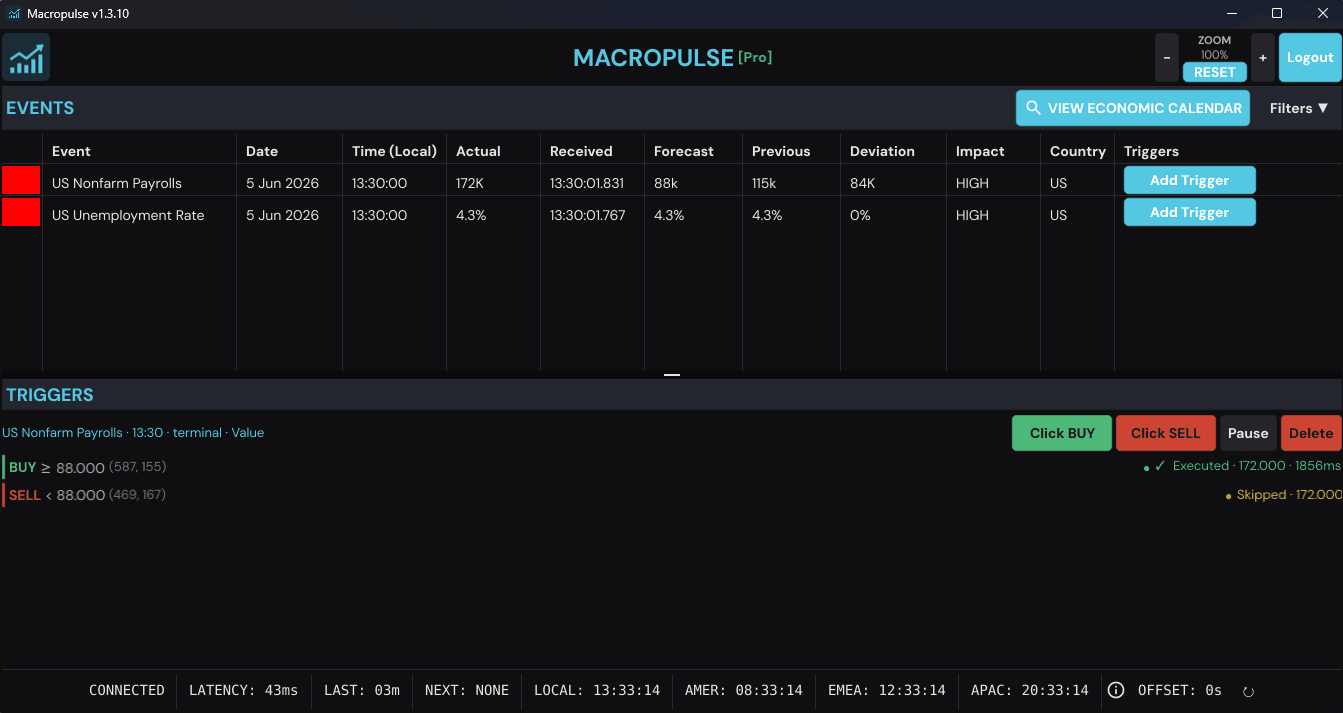Viewport: 1343px width, 713px height.
Task: Click the NEXT: NONE status entry
Action: point(467,690)
